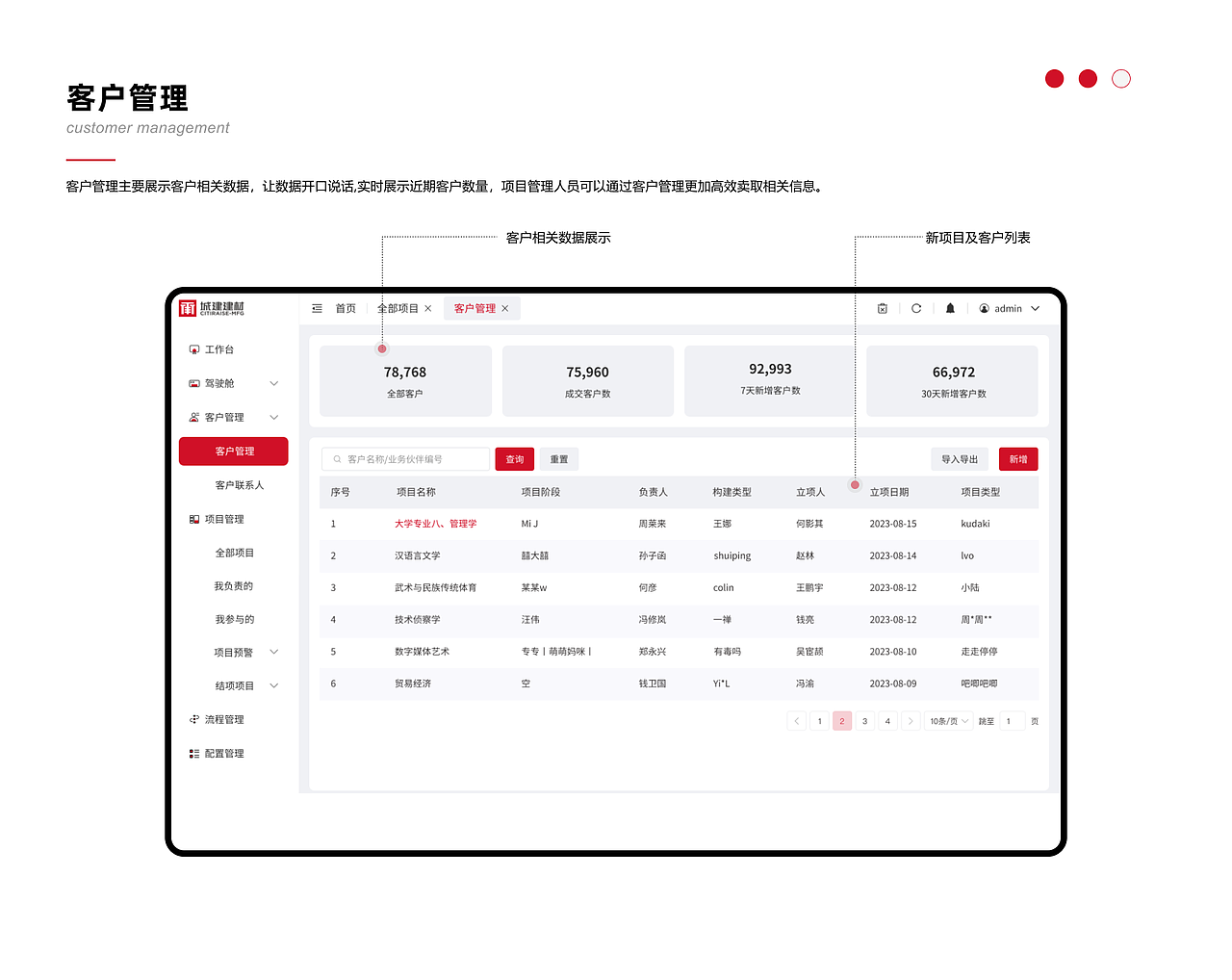Click the 流程管理 process icon
The image size is (1232, 980).
point(193,719)
